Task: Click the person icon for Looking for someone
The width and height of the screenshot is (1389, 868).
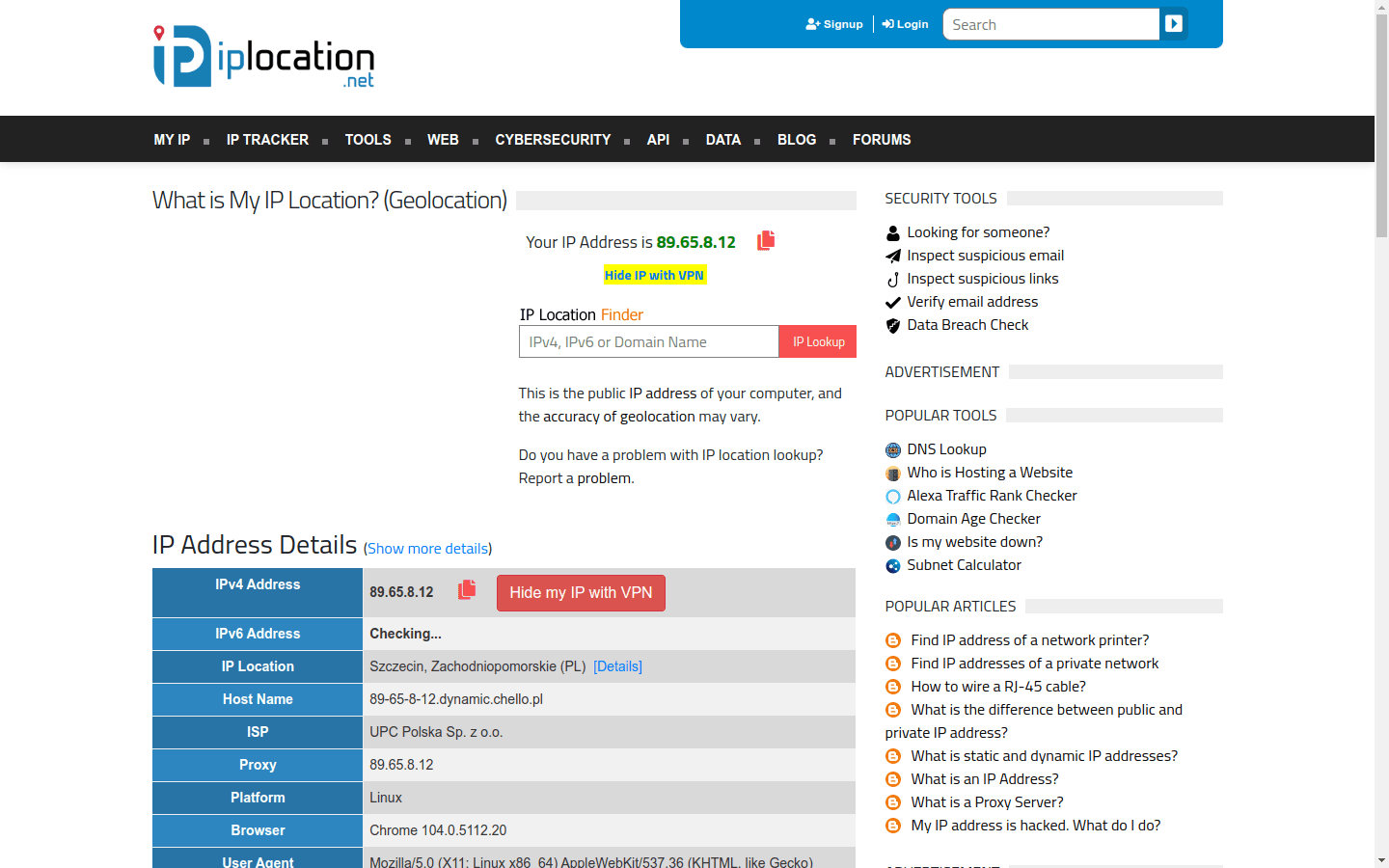Action: tap(892, 231)
